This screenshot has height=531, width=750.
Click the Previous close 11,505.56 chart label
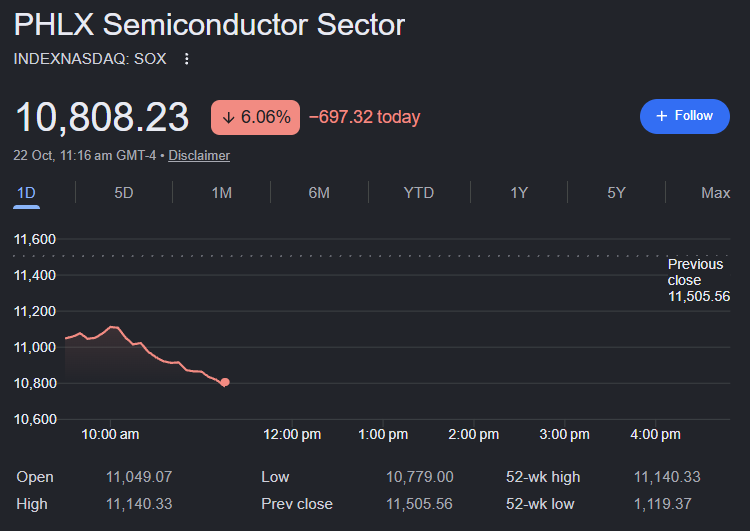point(698,280)
